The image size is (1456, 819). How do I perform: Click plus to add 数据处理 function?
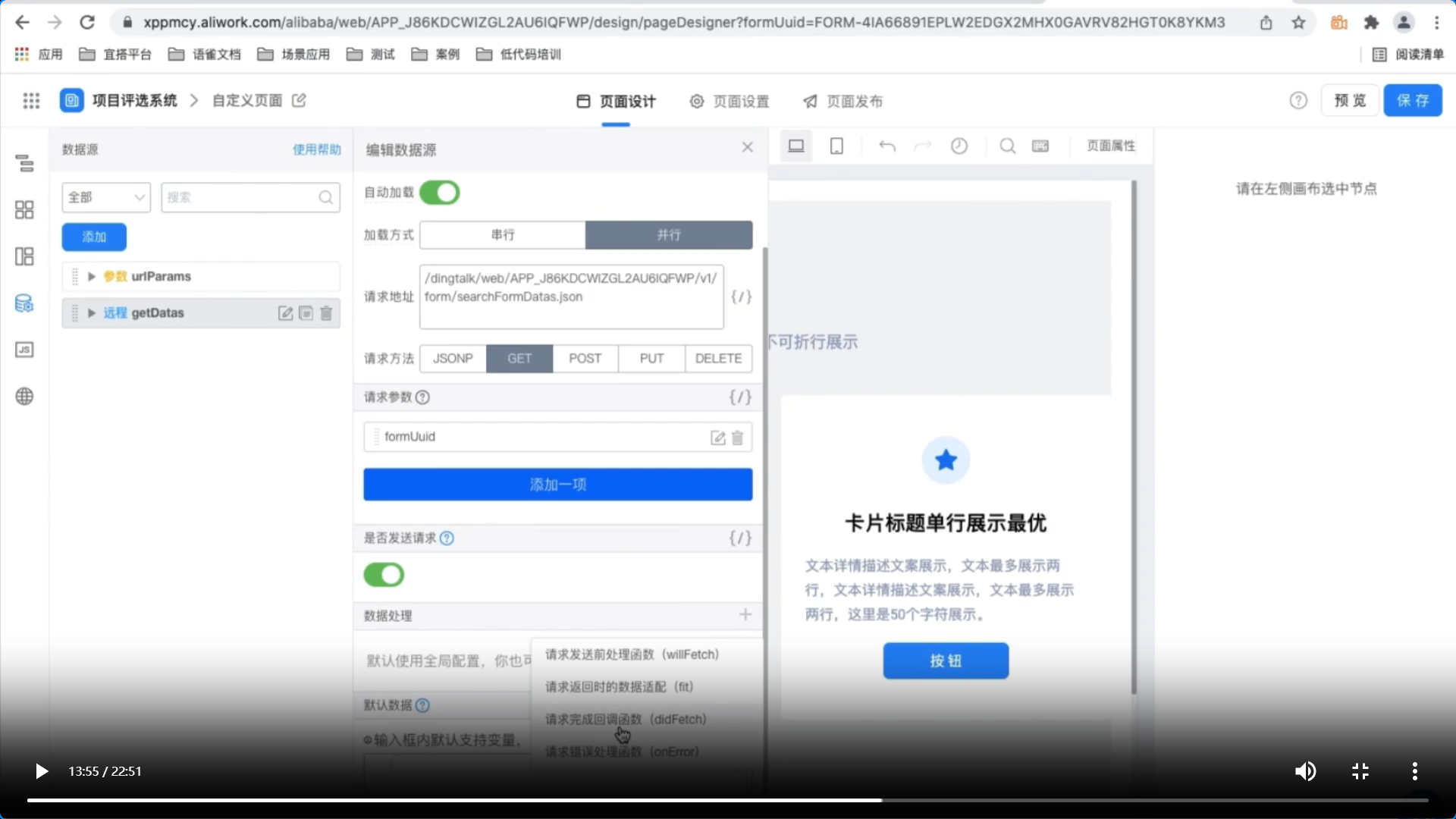pyautogui.click(x=745, y=615)
